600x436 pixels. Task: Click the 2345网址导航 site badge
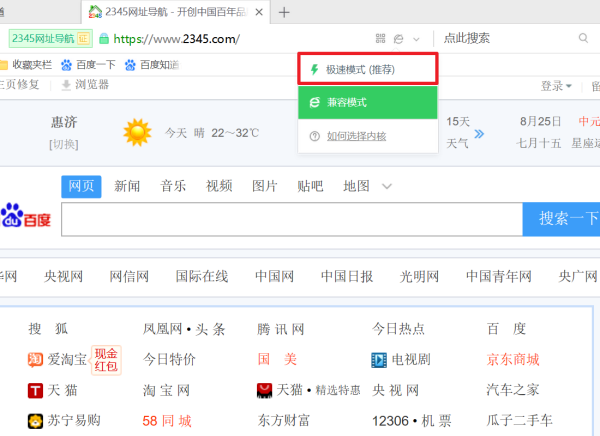[51, 39]
